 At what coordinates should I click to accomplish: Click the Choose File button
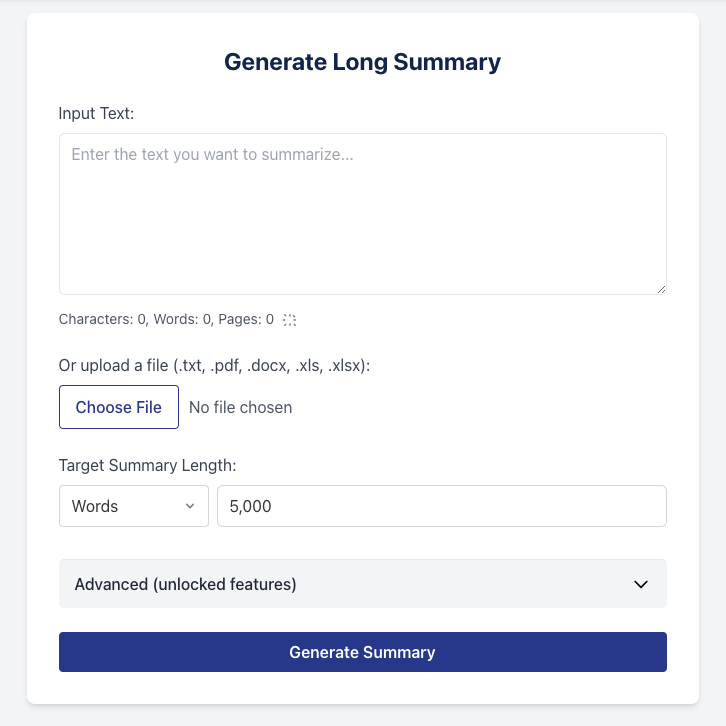coord(119,407)
